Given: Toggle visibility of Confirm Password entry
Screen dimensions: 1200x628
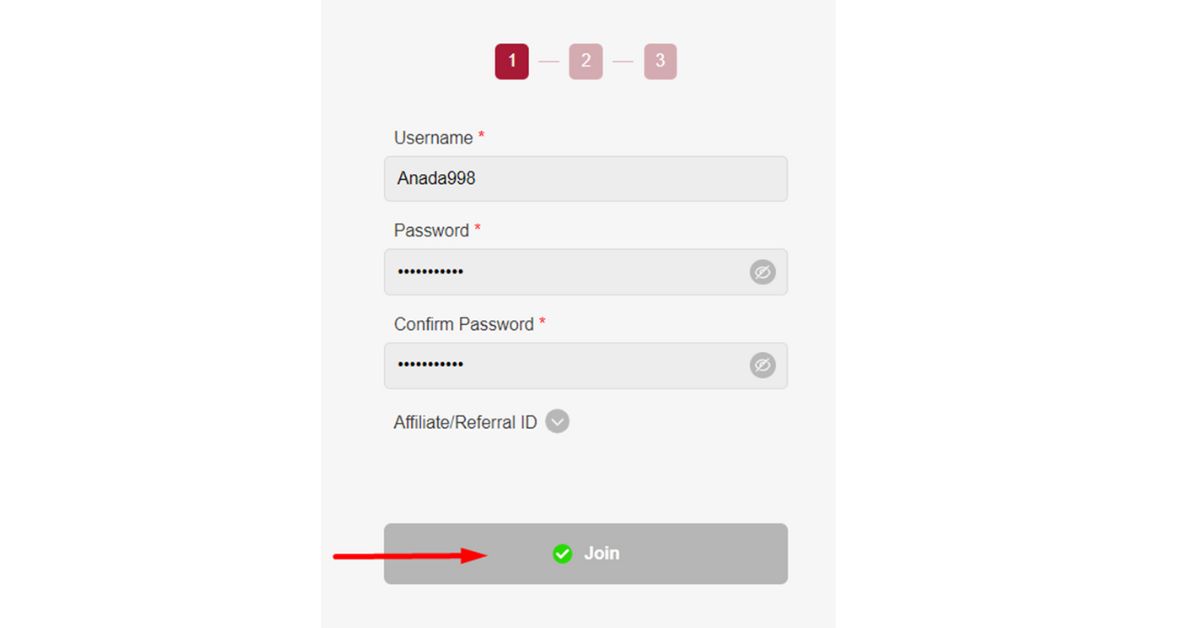Looking at the screenshot, I should point(762,366).
